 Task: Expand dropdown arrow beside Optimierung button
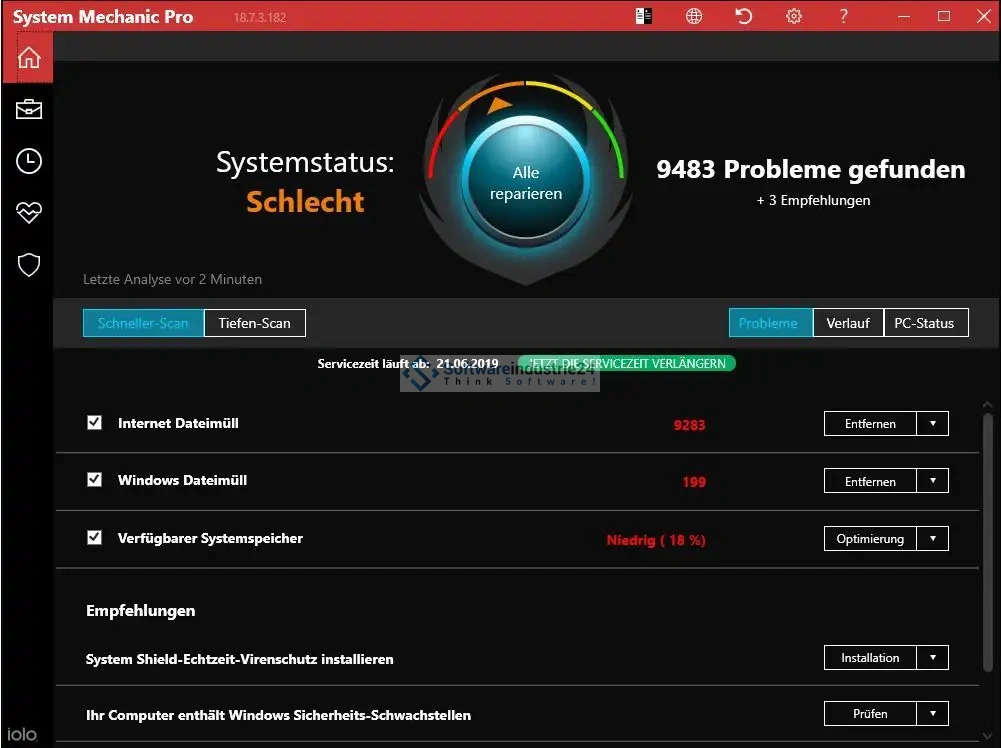[x=933, y=539]
